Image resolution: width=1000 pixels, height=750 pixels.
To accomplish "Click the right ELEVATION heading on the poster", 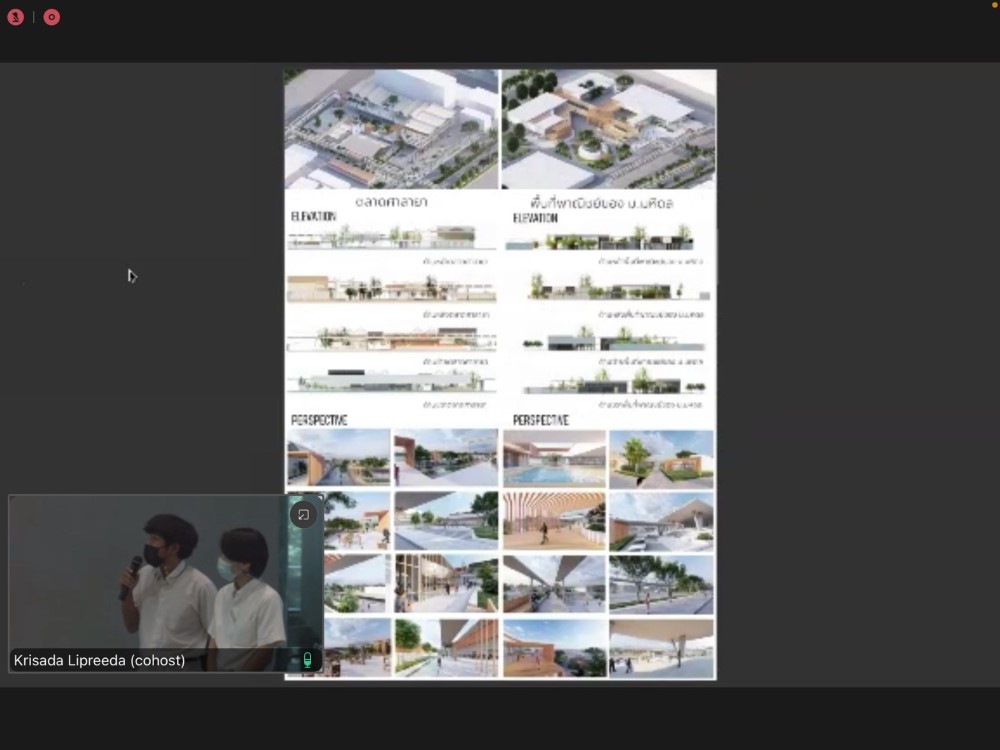I will [x=535, y=218].
